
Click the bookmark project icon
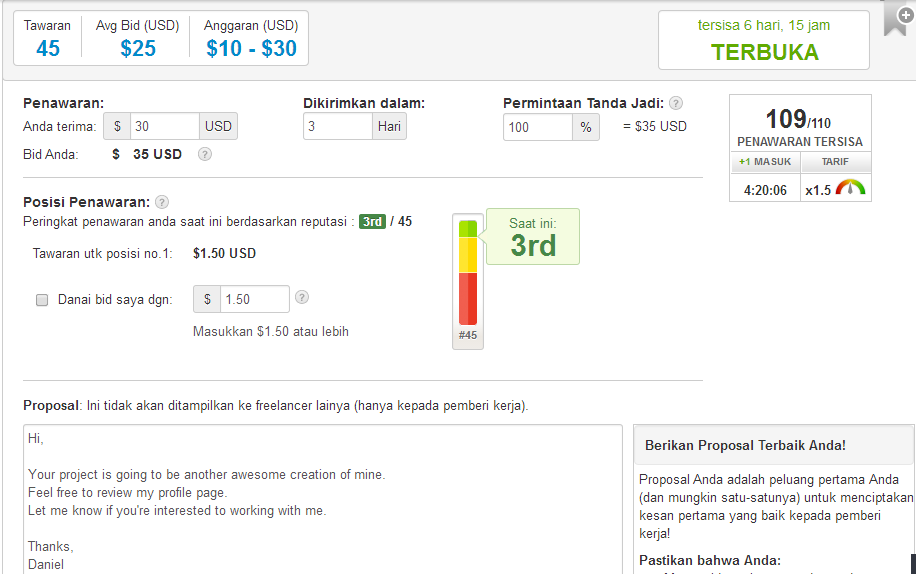point(895,22)
